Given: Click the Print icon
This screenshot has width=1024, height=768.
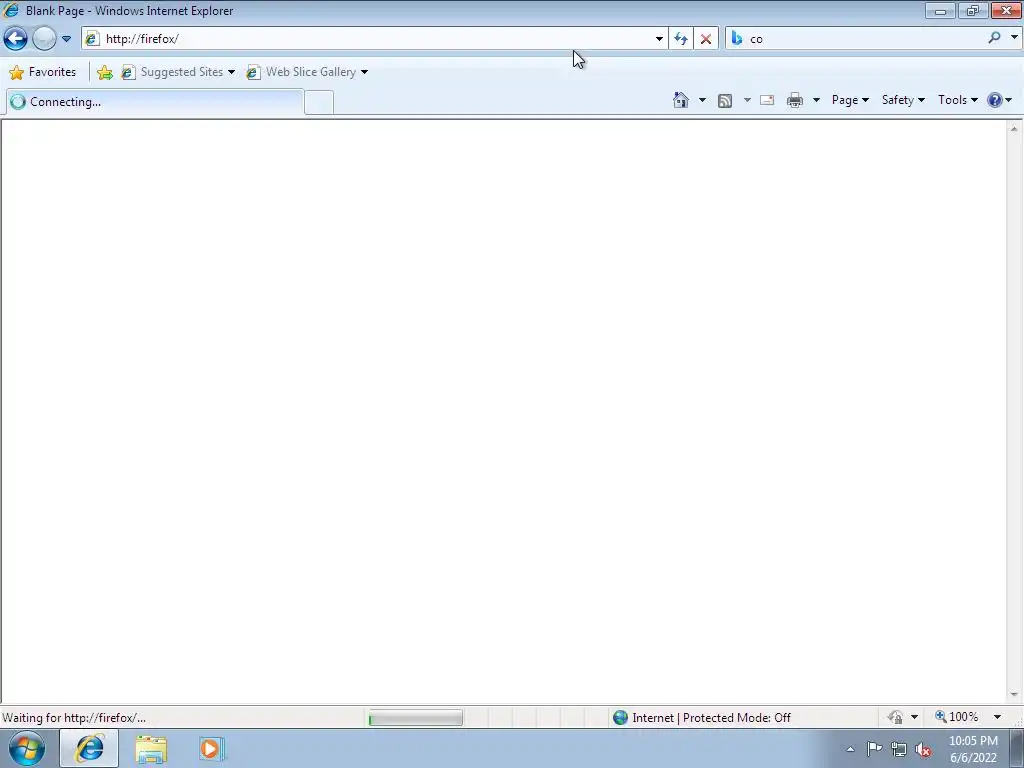Looking at the screenshot, I should point(795,100).
